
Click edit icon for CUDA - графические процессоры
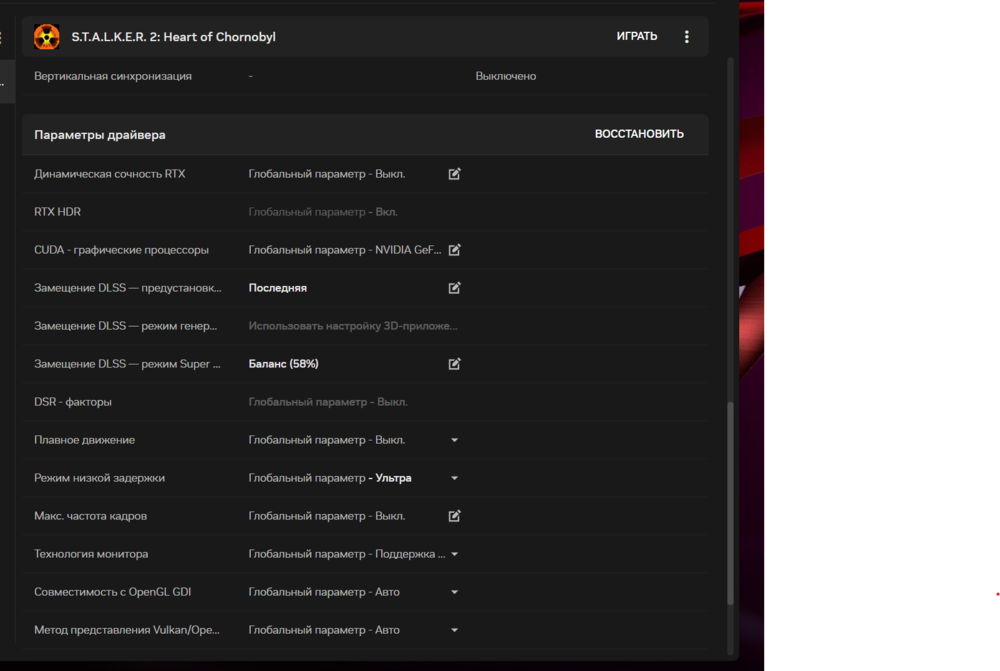(x=454, y=250)
